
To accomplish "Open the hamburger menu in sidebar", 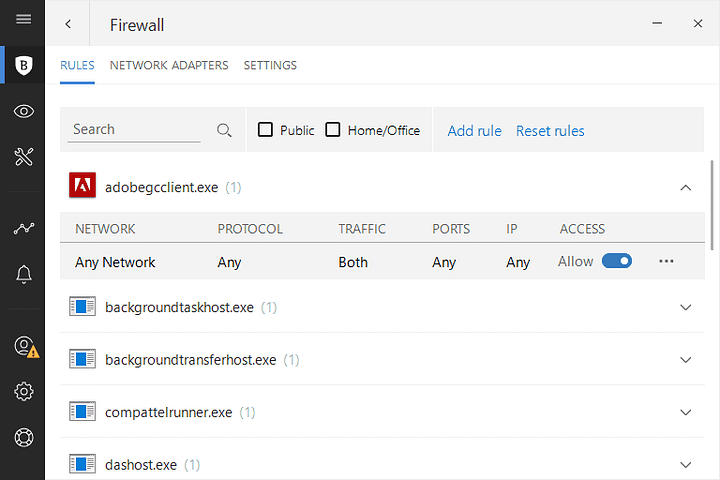I will 23,19.
